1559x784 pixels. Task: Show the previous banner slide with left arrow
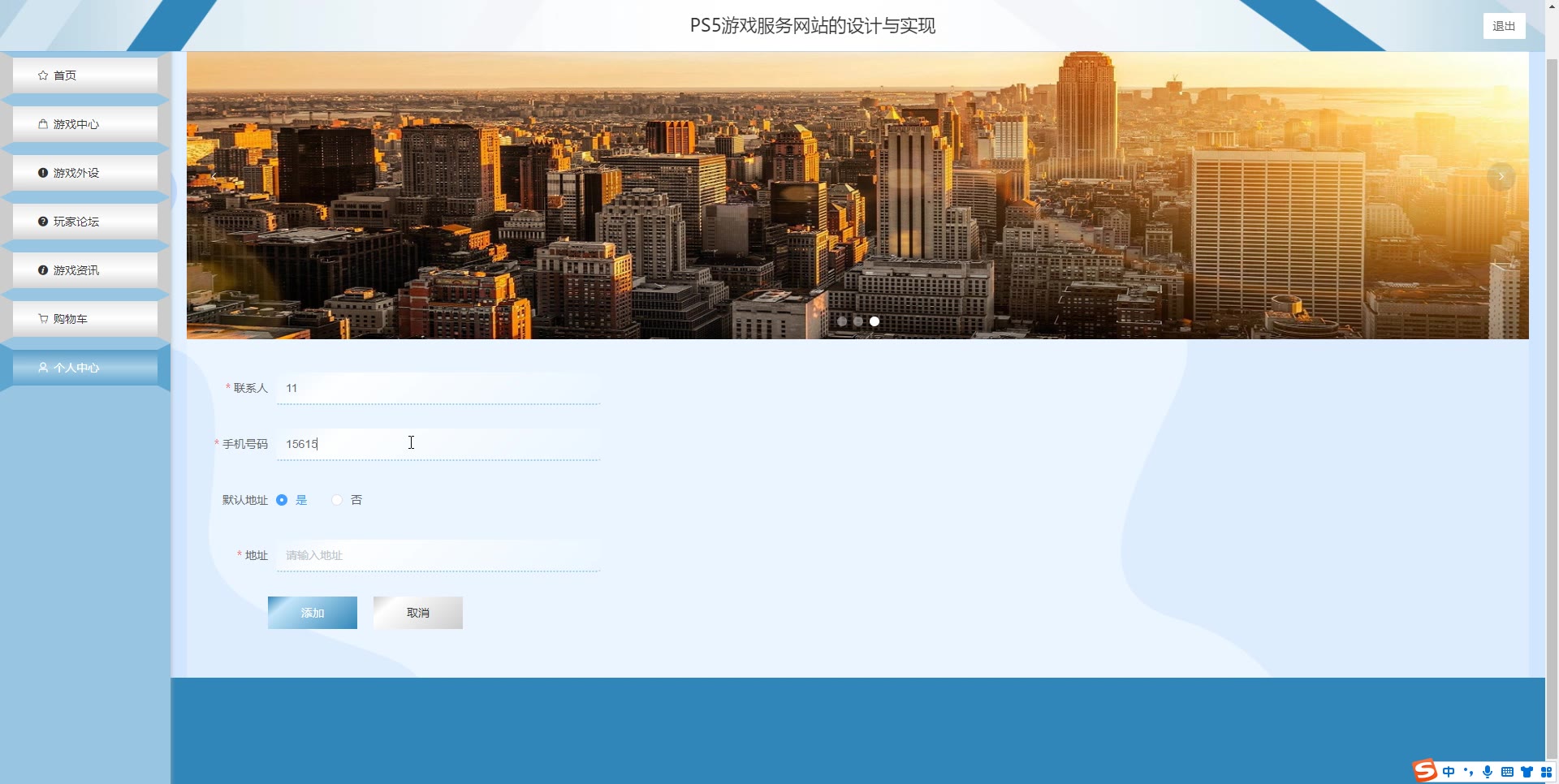[x=214, y=176]
